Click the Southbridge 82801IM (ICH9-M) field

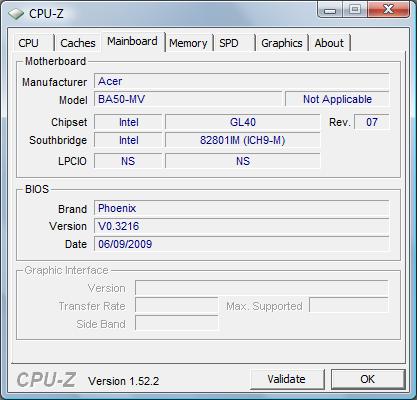[243, 140]
